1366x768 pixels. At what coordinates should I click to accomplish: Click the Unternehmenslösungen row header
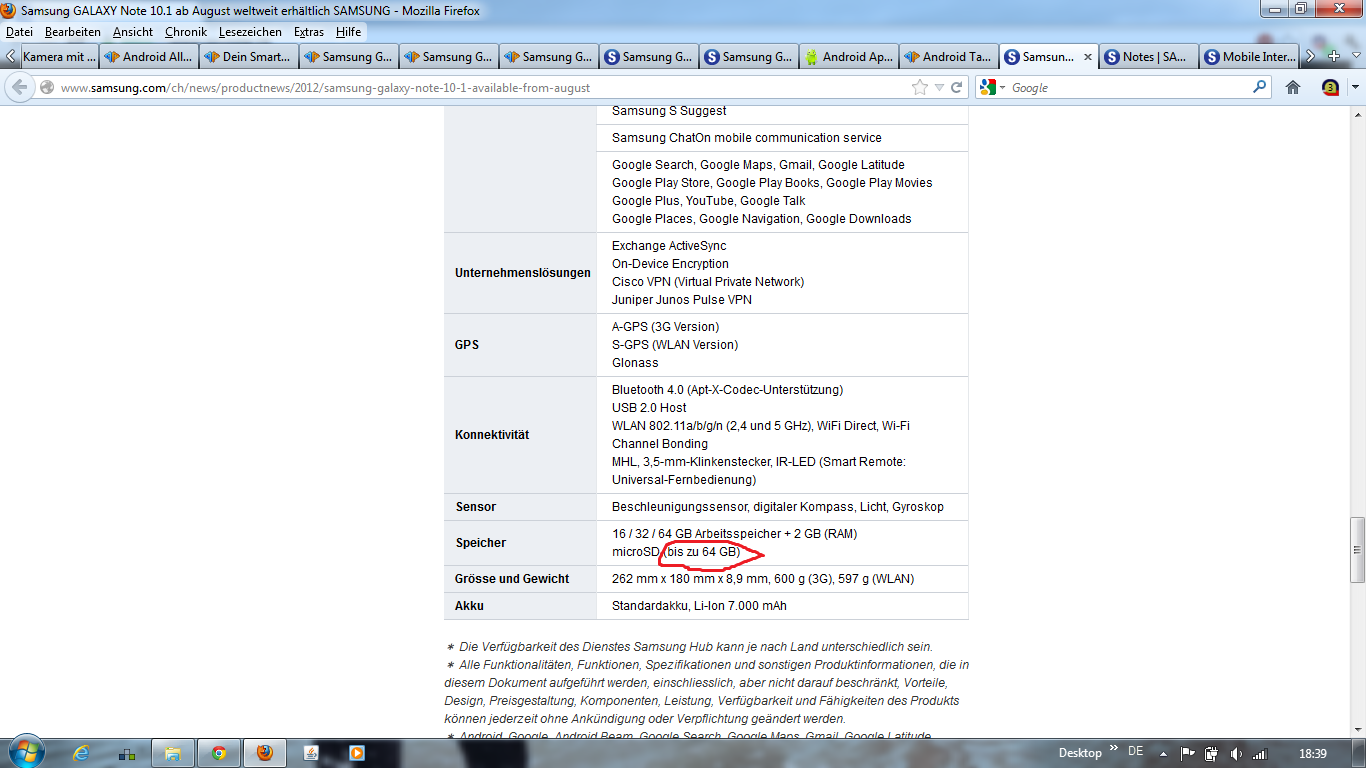coord(523,273)
